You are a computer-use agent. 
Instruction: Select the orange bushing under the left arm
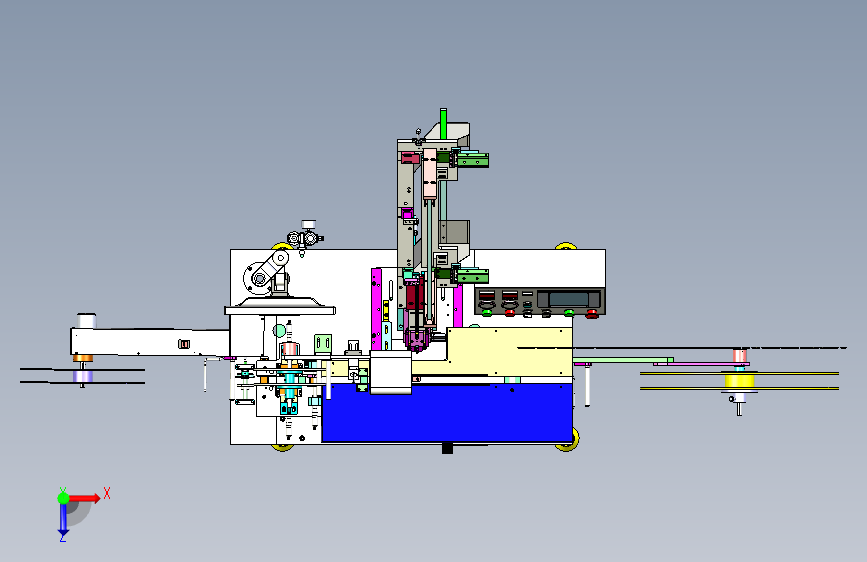83,358
